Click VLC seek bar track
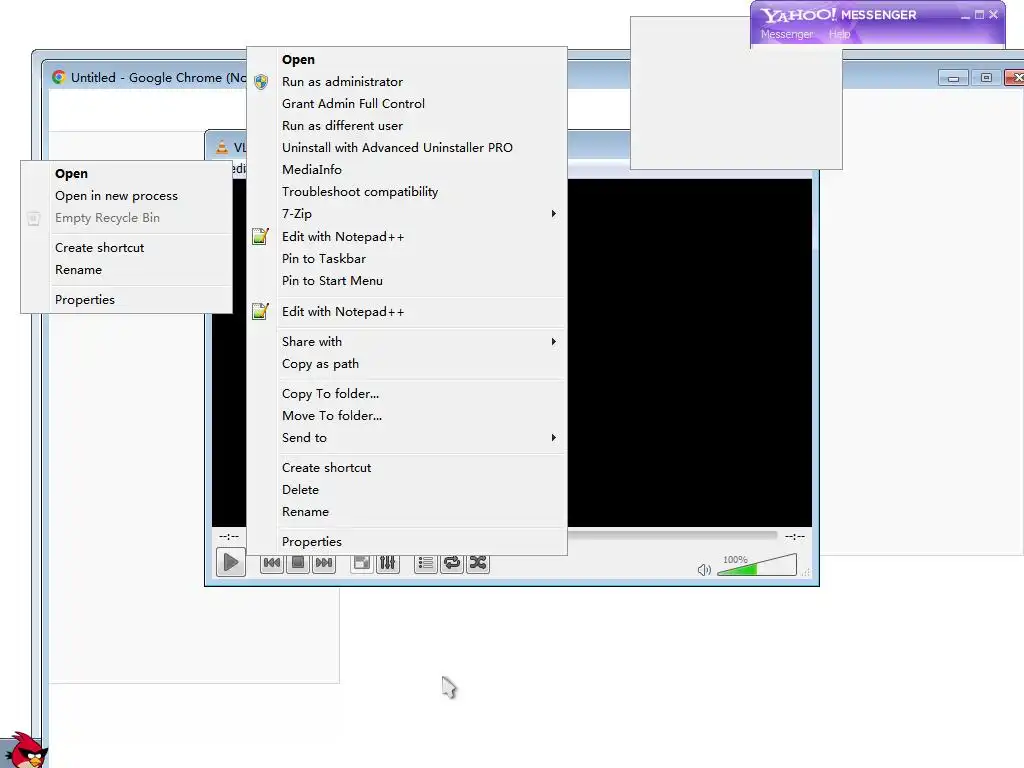The width and height of the screenshot is (1024, 768). 673,536
